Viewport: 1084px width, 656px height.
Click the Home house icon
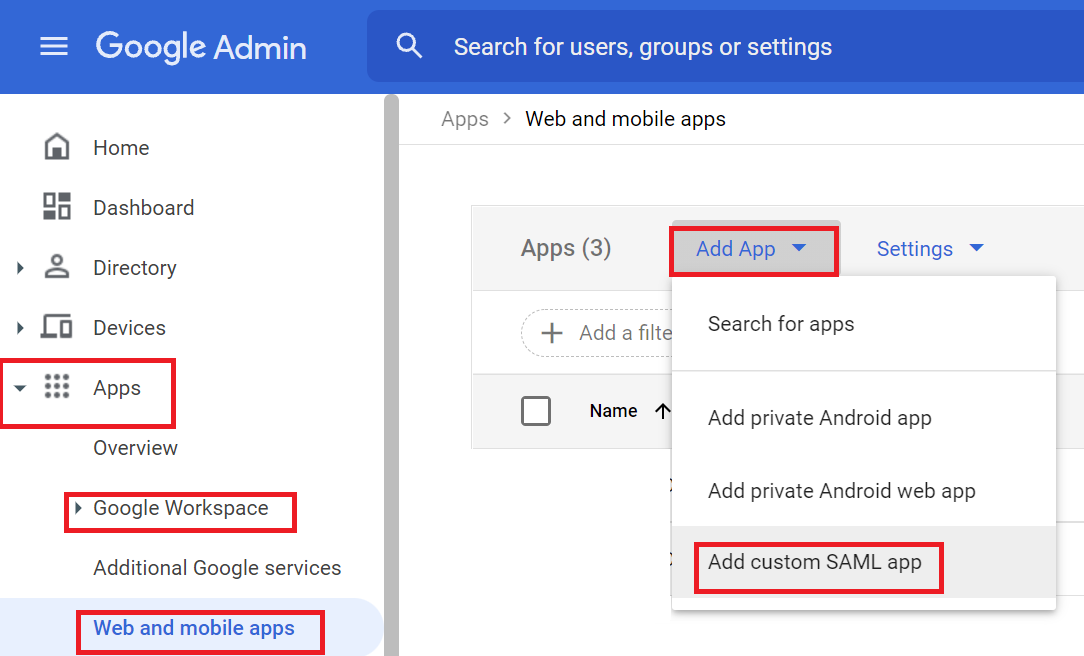pos(57,147)
